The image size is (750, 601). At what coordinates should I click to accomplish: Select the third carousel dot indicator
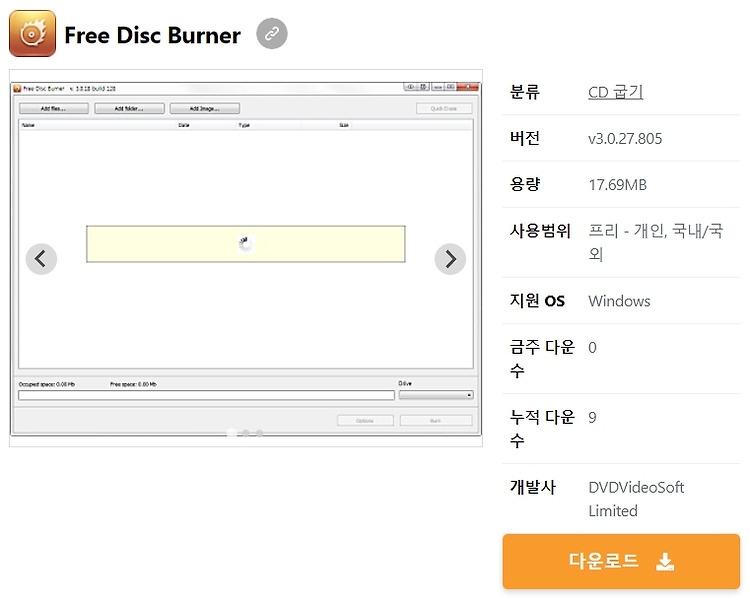(x=259, y=433)
